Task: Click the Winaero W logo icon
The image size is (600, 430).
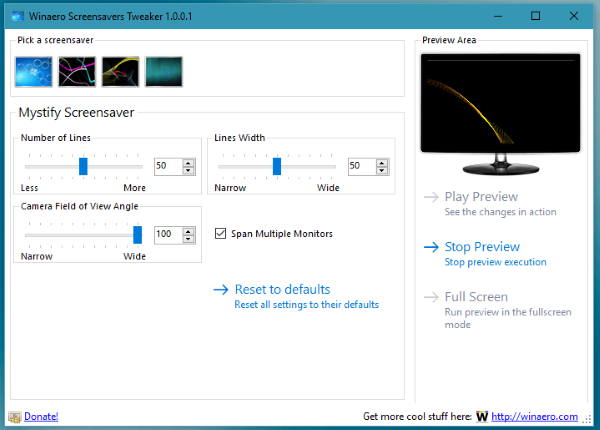Action: [482, 416]
